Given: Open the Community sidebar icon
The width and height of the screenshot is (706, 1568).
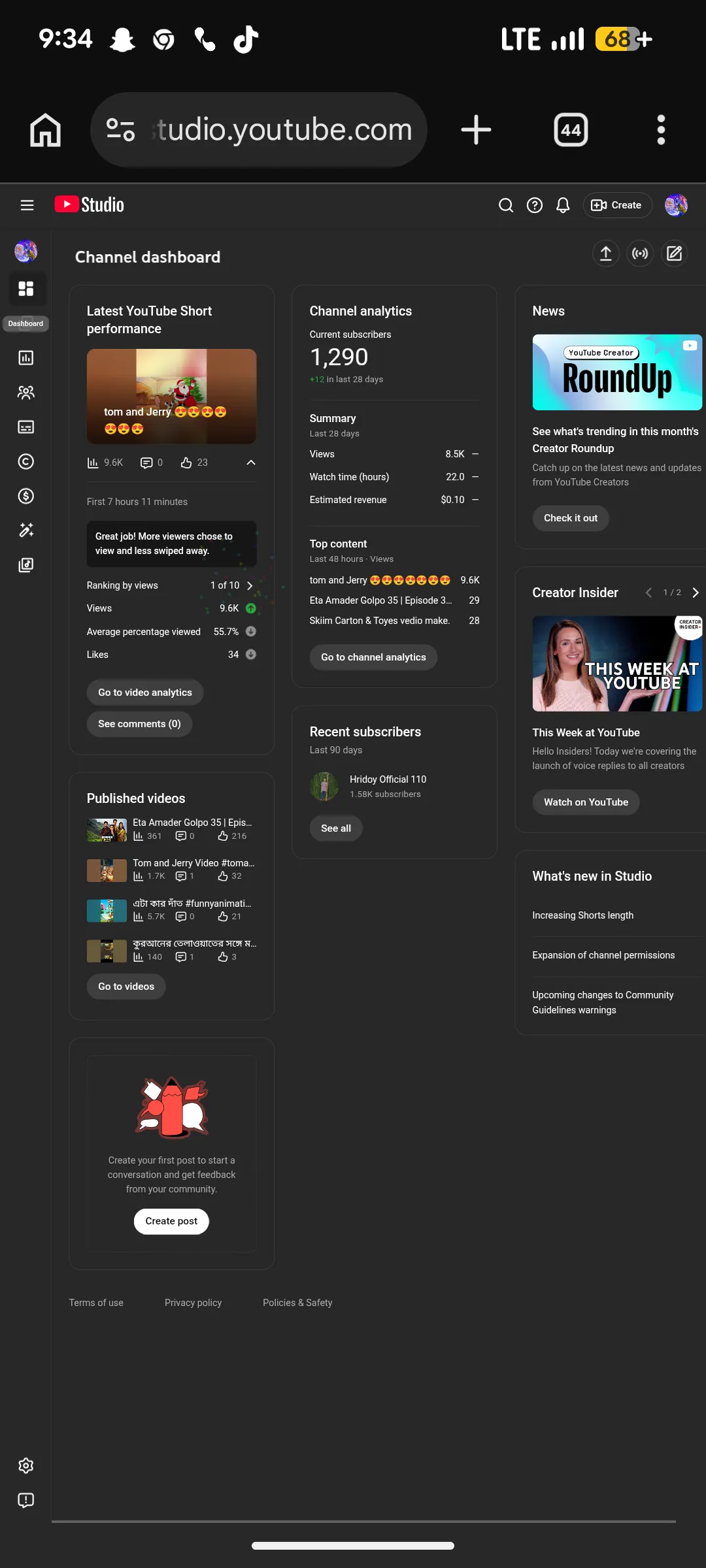Looking at the screenshot, I should (x=25, y=392).
